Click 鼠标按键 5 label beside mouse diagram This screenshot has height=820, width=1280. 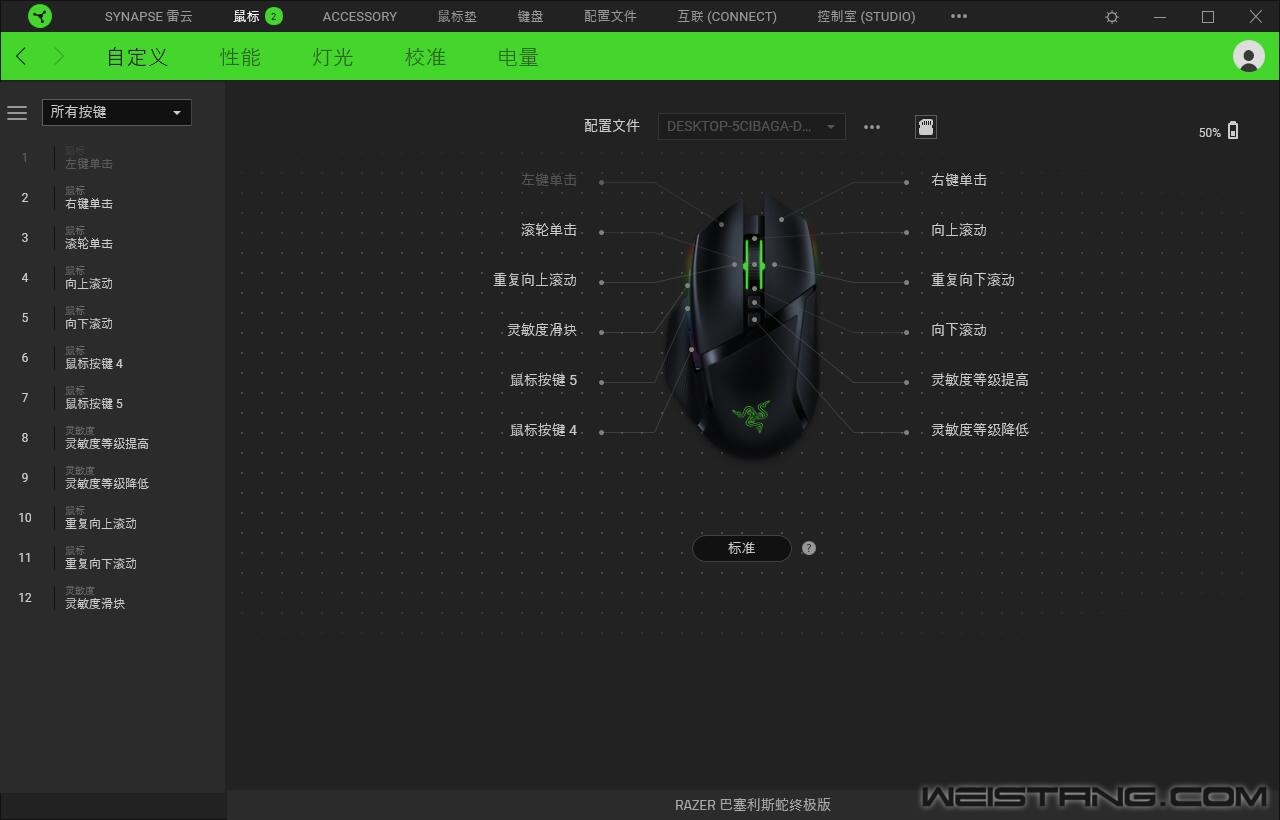544,380
